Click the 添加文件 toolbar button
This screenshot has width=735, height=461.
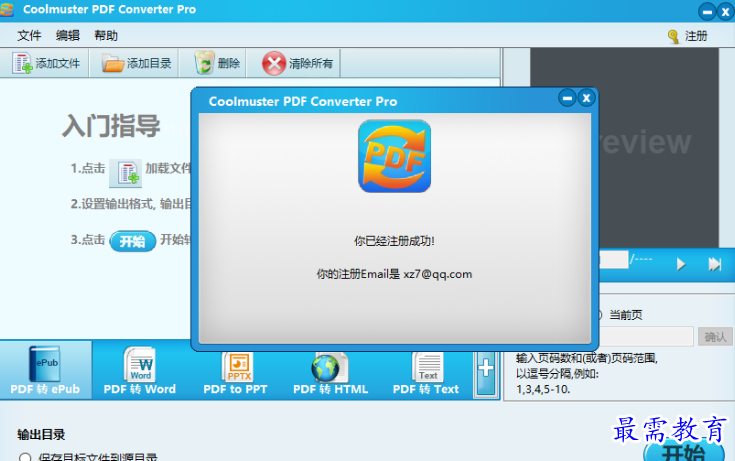point(45,63)
